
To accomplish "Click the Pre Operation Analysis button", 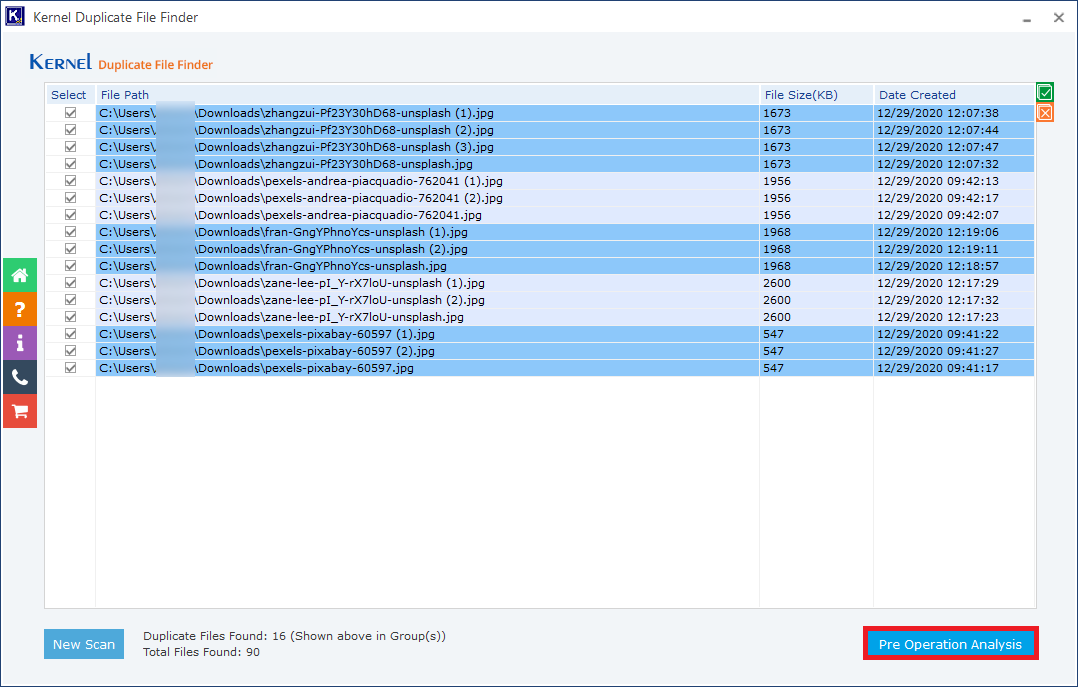I will [x=951, y=644].
